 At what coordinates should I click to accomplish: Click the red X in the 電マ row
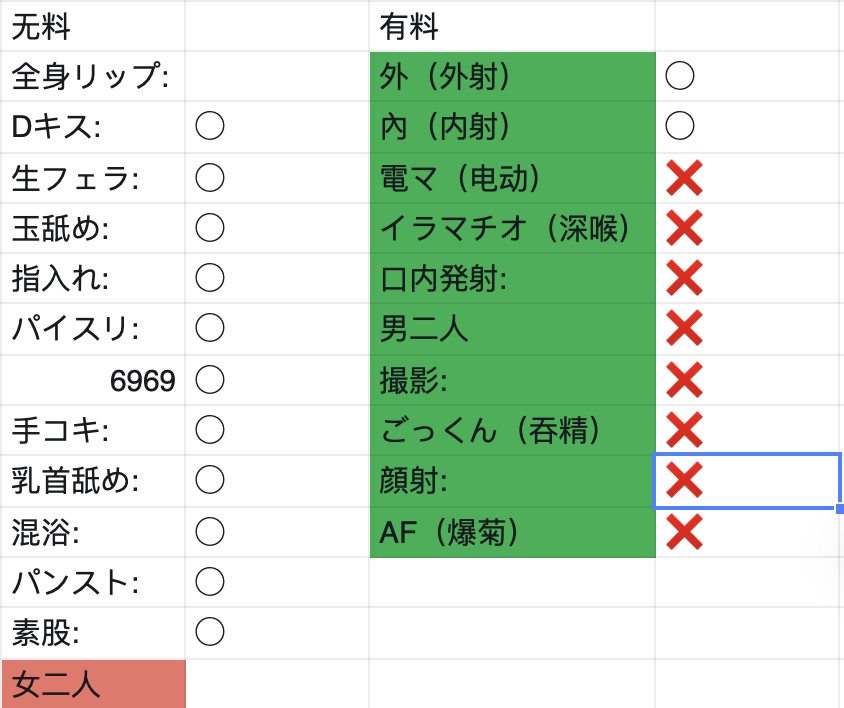[x=684, y=178]
